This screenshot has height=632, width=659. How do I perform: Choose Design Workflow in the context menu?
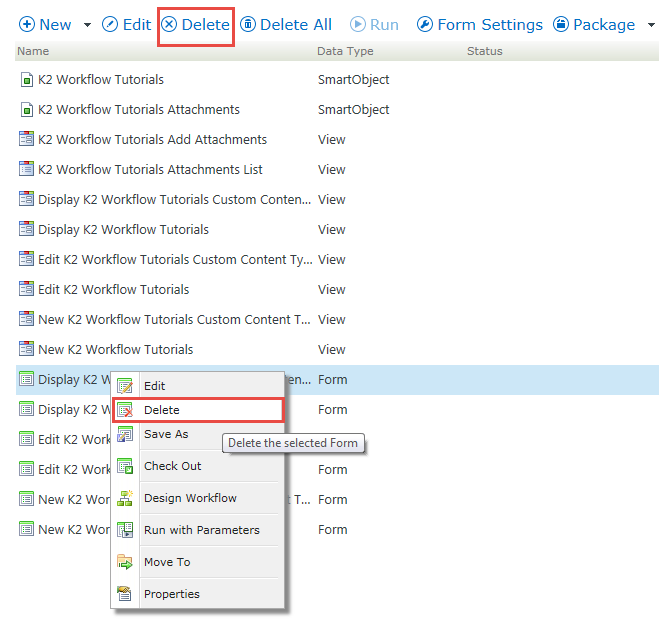(x=198, y=498)
